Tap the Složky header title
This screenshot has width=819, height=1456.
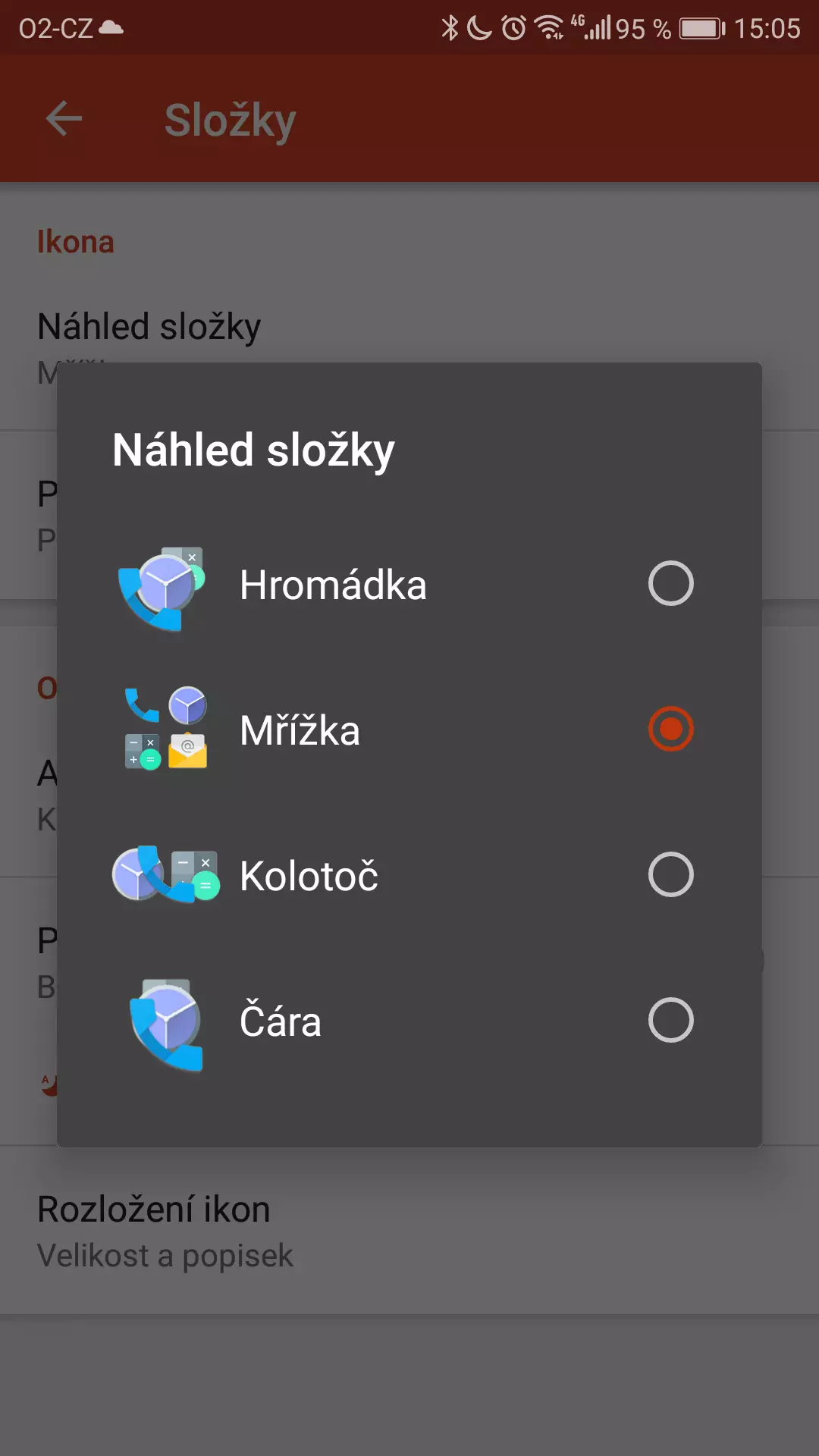pyautogui.click(x=230, y=121)
